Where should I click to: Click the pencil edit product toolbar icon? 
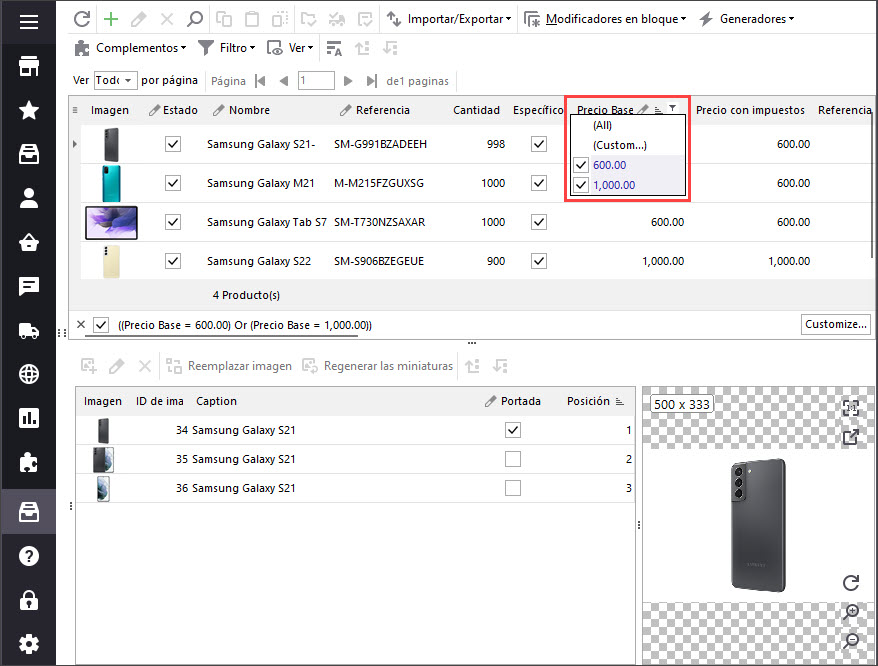click(138, 19)
